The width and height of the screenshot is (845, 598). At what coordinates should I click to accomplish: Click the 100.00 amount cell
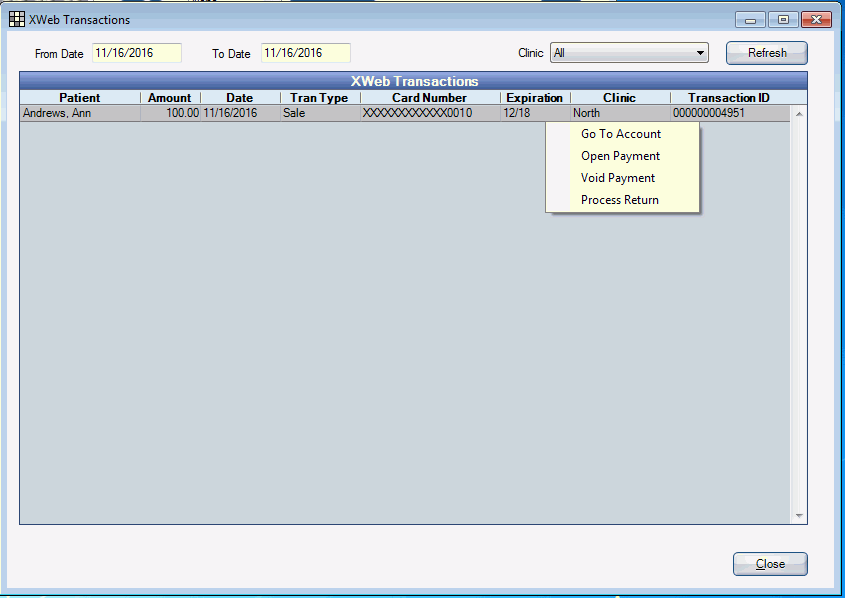170,113
